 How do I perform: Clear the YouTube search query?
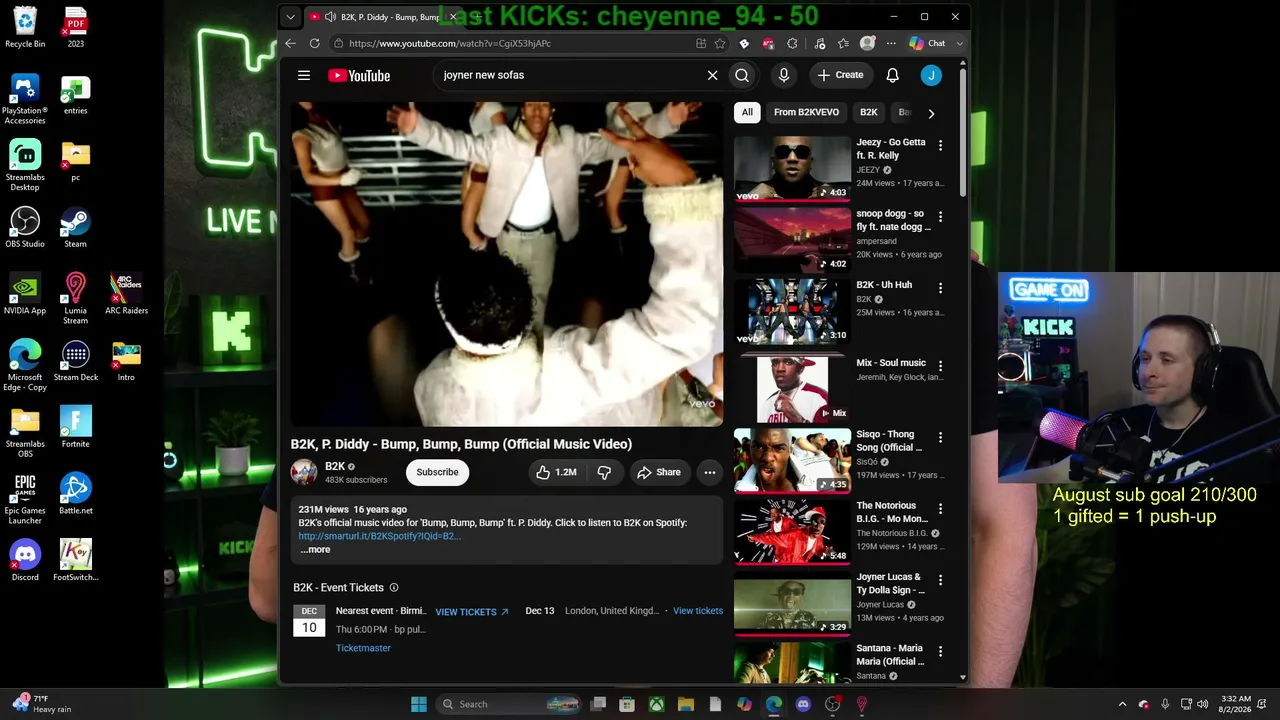point(712,75)
